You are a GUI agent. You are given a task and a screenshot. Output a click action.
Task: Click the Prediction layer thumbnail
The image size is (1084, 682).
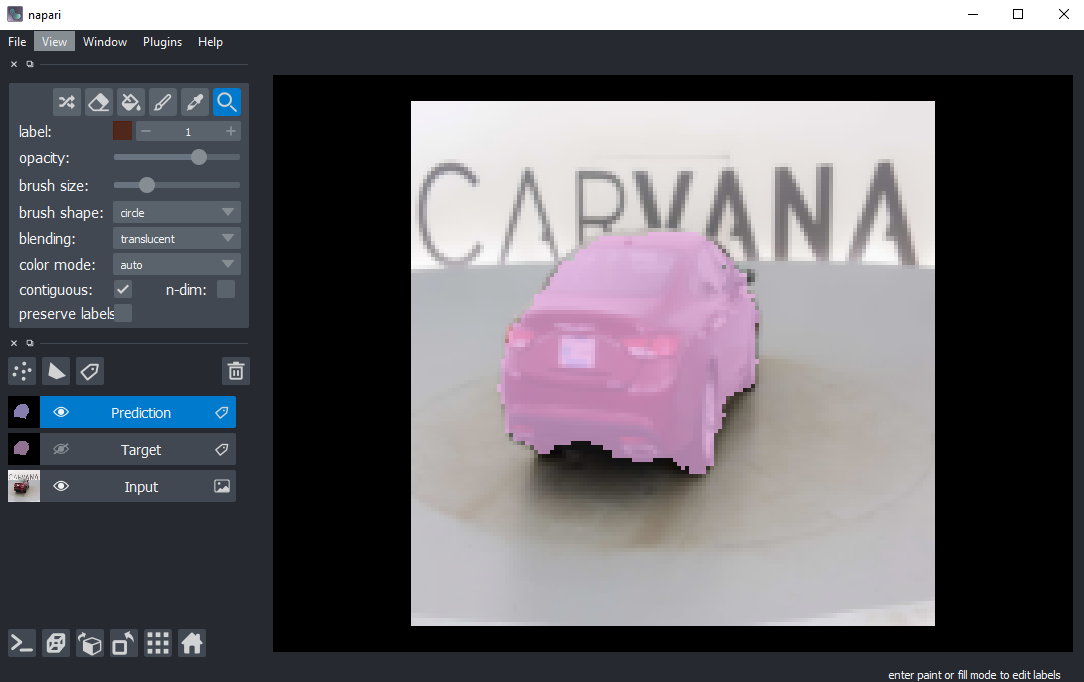click(24, 413)
